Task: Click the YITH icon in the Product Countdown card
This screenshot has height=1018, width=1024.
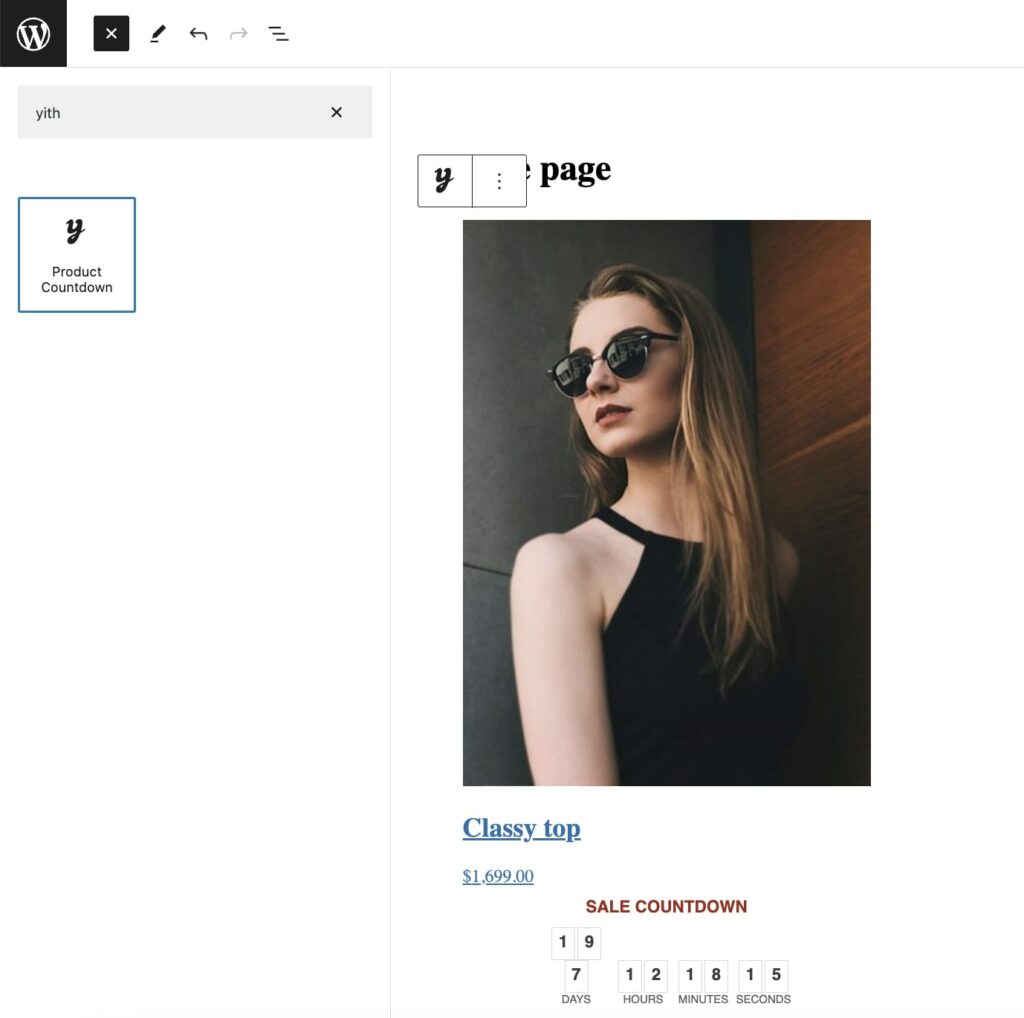Action: [76, 231]
